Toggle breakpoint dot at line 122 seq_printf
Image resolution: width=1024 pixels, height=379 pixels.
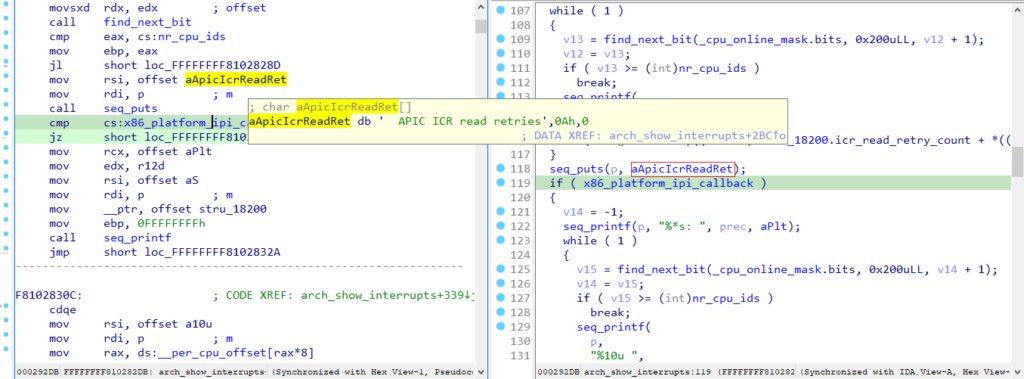click(501, 226)
